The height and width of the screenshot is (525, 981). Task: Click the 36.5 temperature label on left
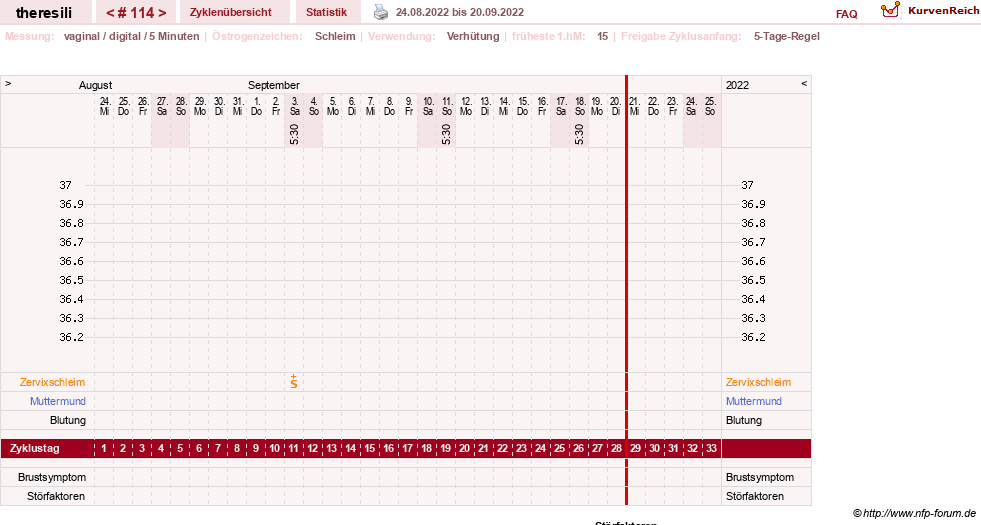[x=71, y=280]
